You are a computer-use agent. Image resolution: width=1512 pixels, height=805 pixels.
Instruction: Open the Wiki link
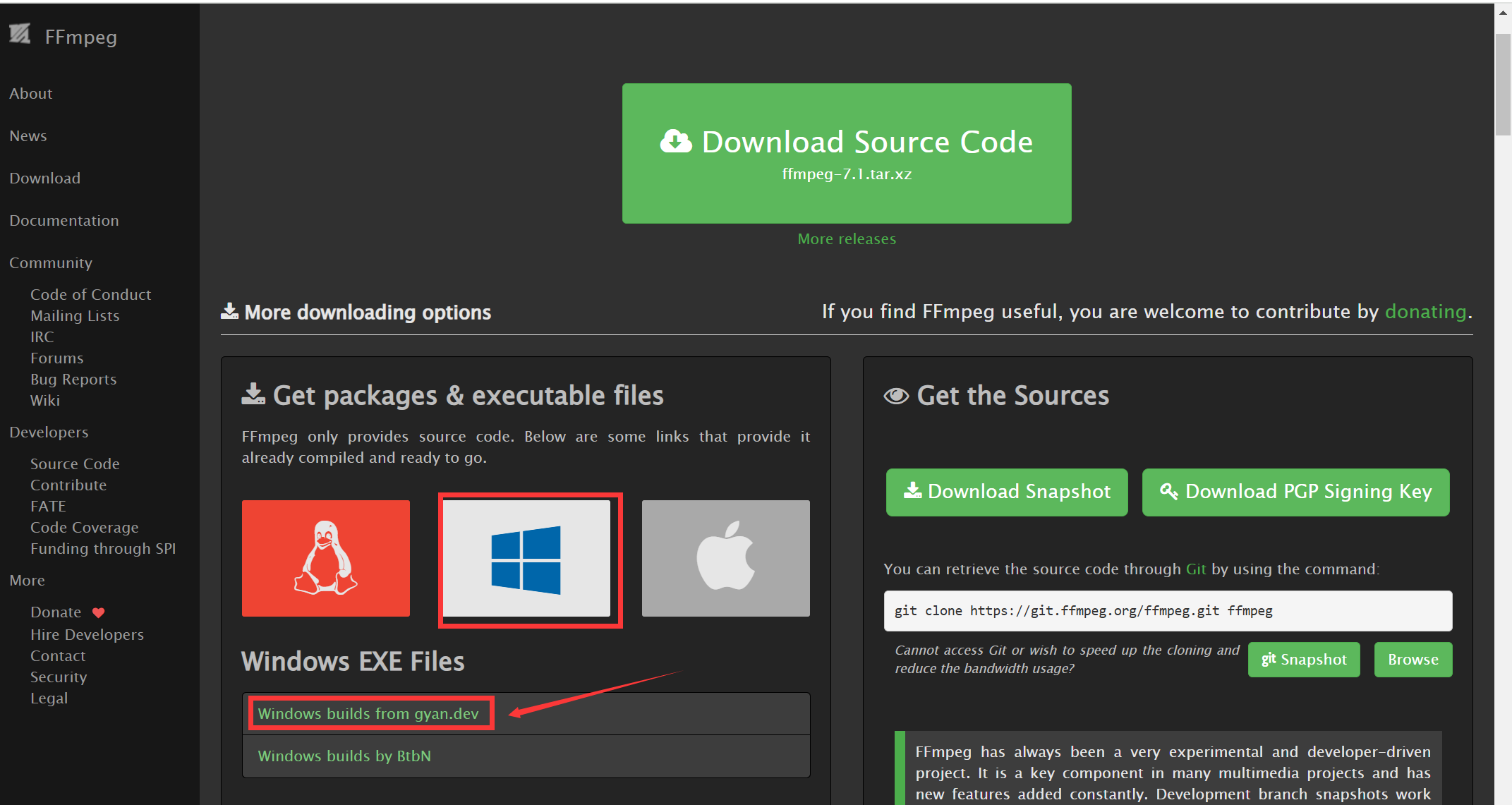click(45, 401)
